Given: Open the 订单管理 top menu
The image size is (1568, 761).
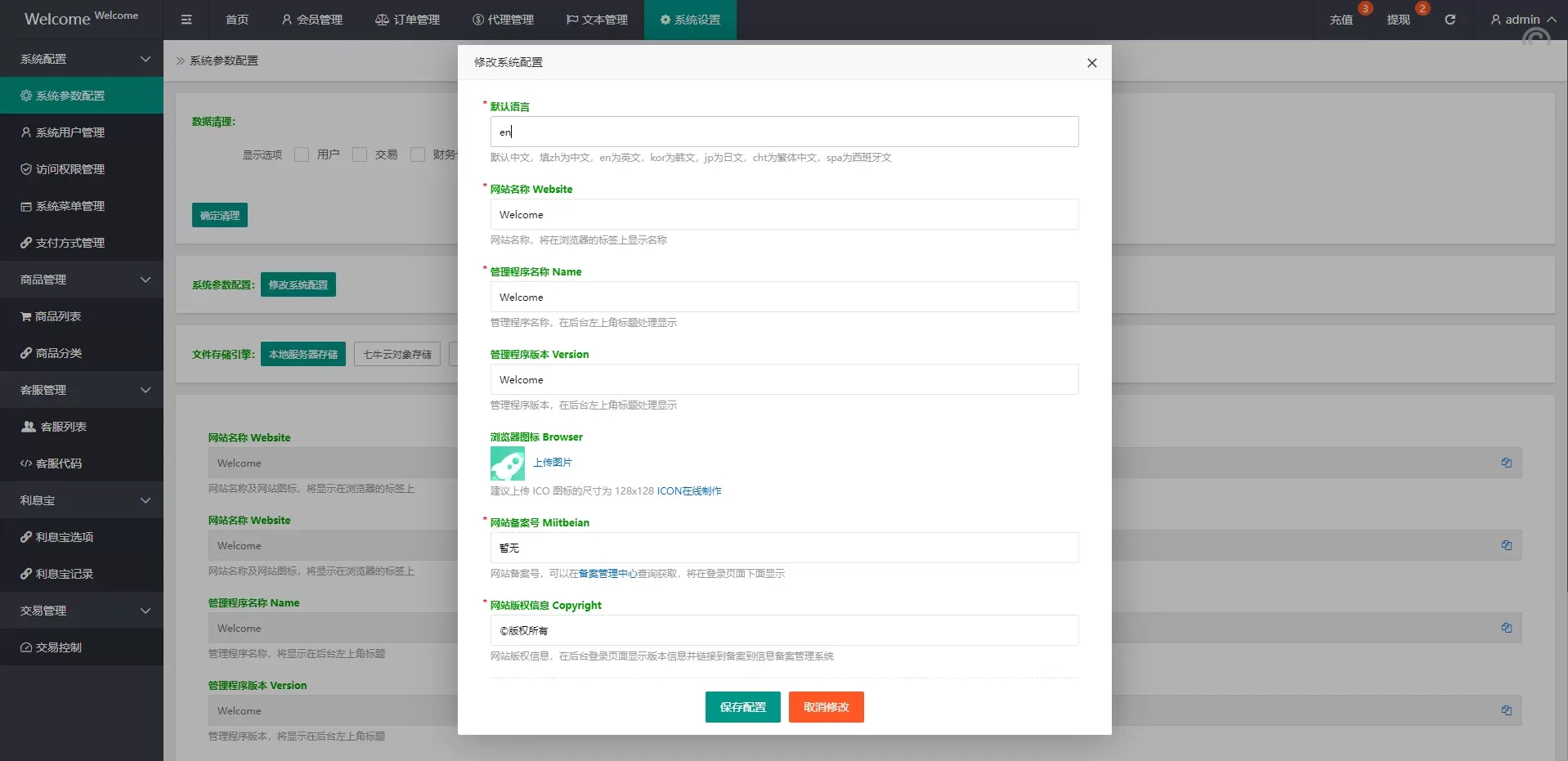Looking at the screenshot, I should point(407,20).
